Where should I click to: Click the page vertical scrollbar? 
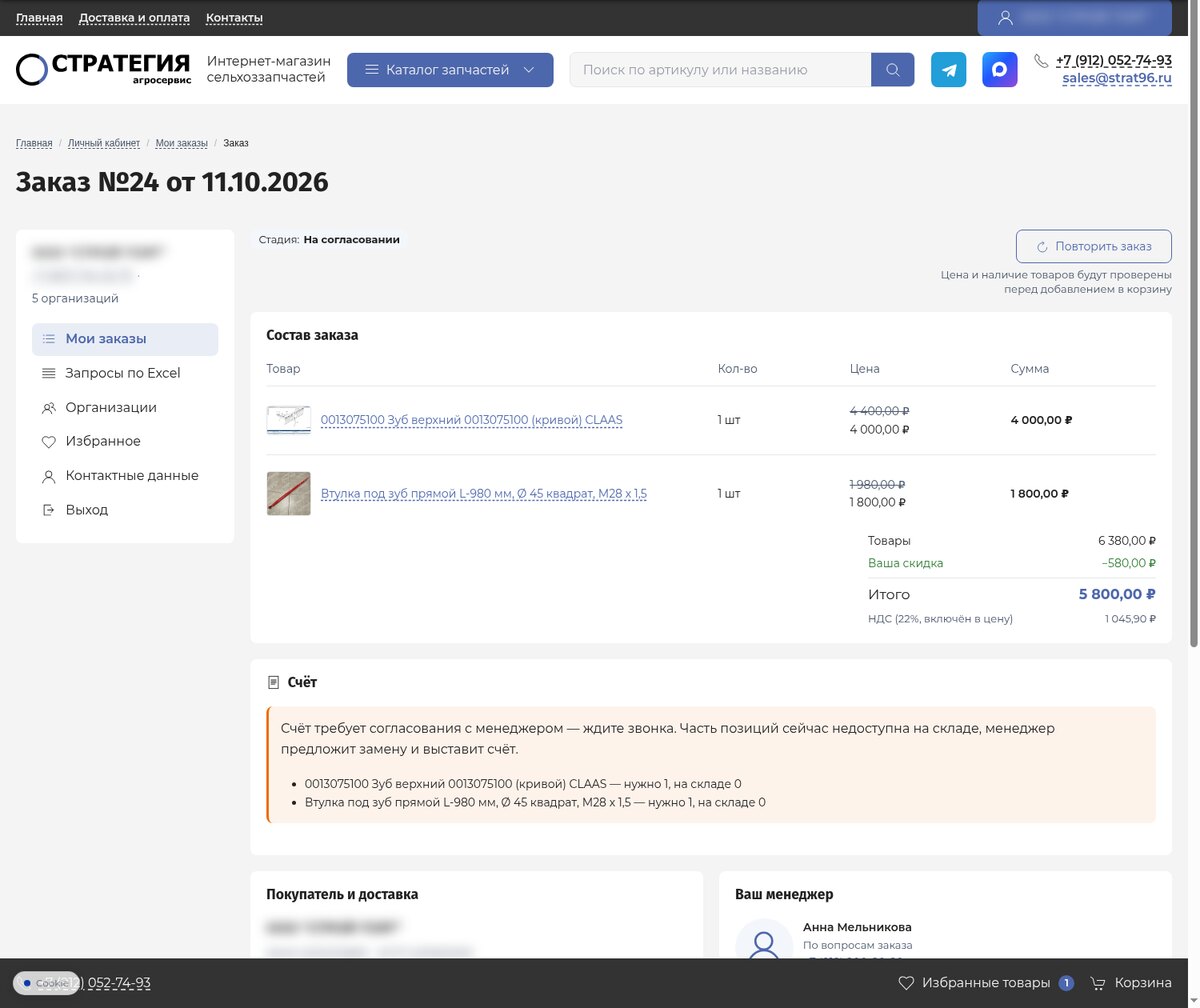tap(1193, 325)
